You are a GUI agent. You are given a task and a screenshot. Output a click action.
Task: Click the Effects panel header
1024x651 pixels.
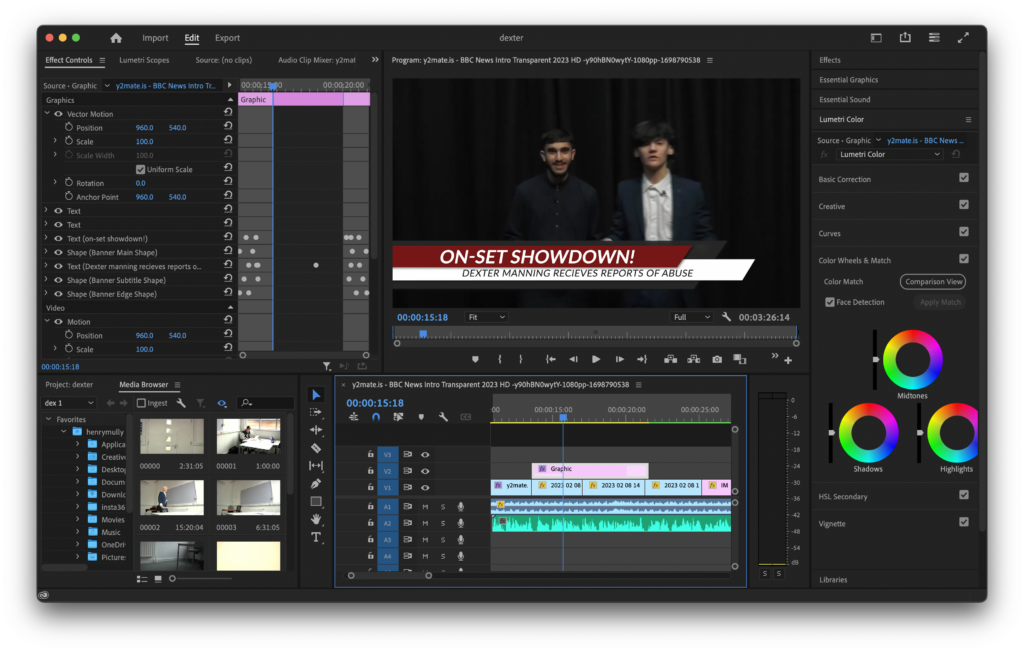830,60
